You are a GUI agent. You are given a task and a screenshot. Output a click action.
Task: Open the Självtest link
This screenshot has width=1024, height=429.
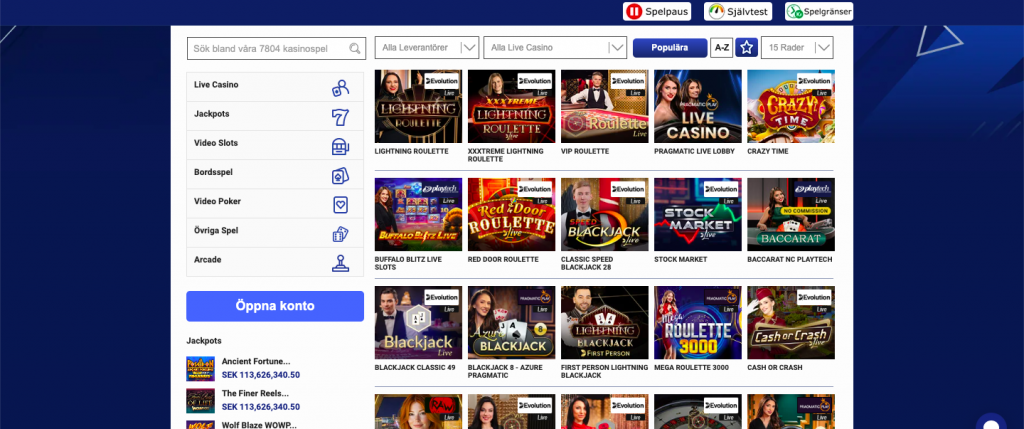pos(738,12)
